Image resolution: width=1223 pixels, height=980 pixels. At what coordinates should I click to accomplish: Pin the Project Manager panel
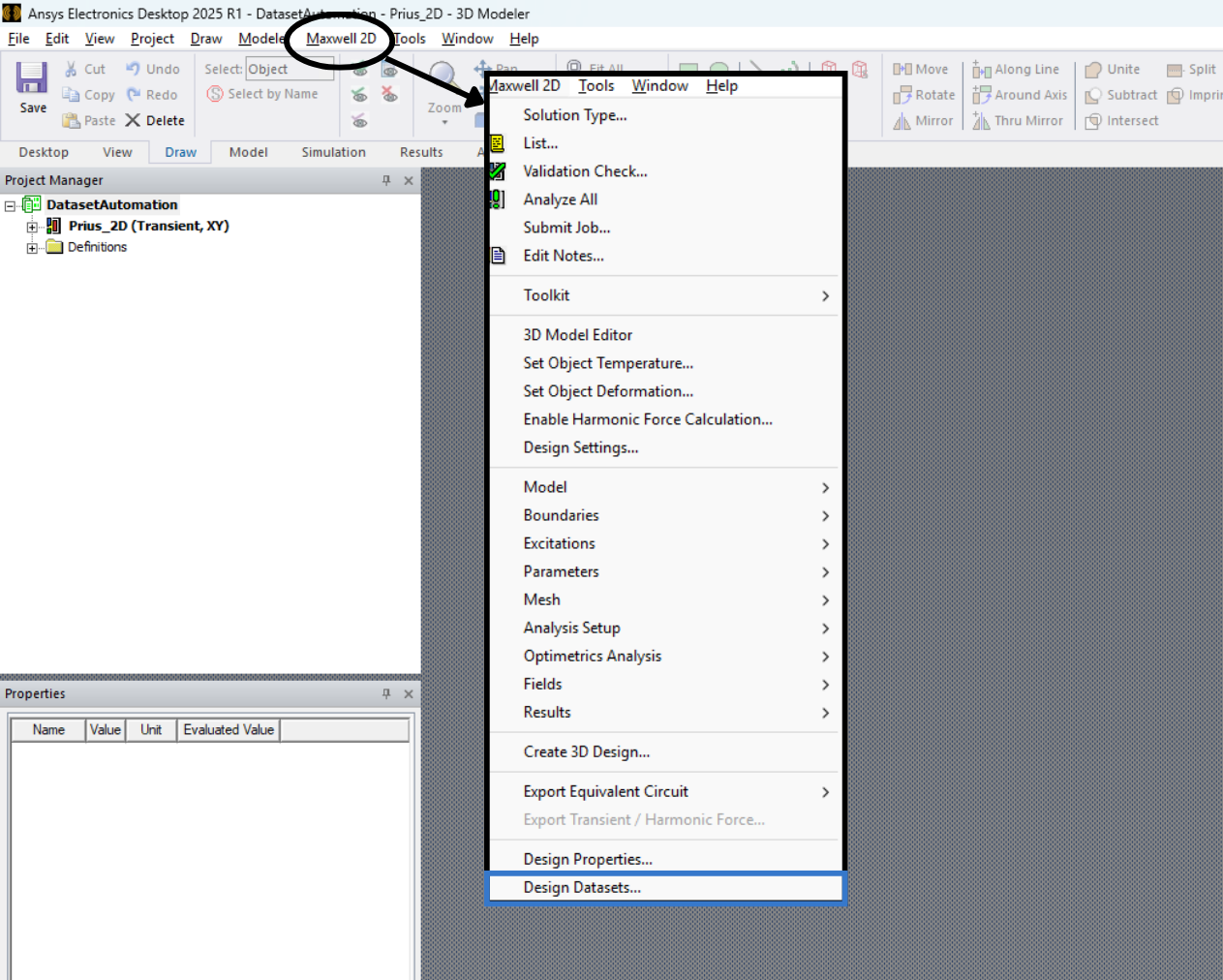point(386,180)
